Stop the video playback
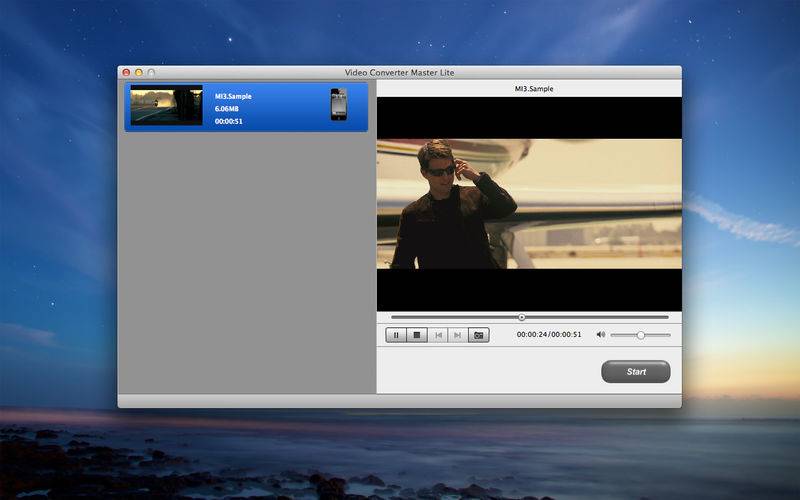The height and width of the screenshot is (500, 800). pyautogui.click(x=417, y=335)
